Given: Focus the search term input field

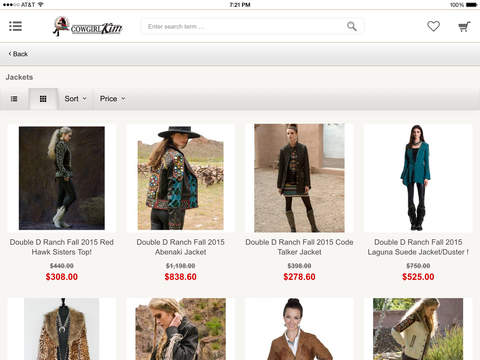Looking at the screenshot, I should (245, 26).
